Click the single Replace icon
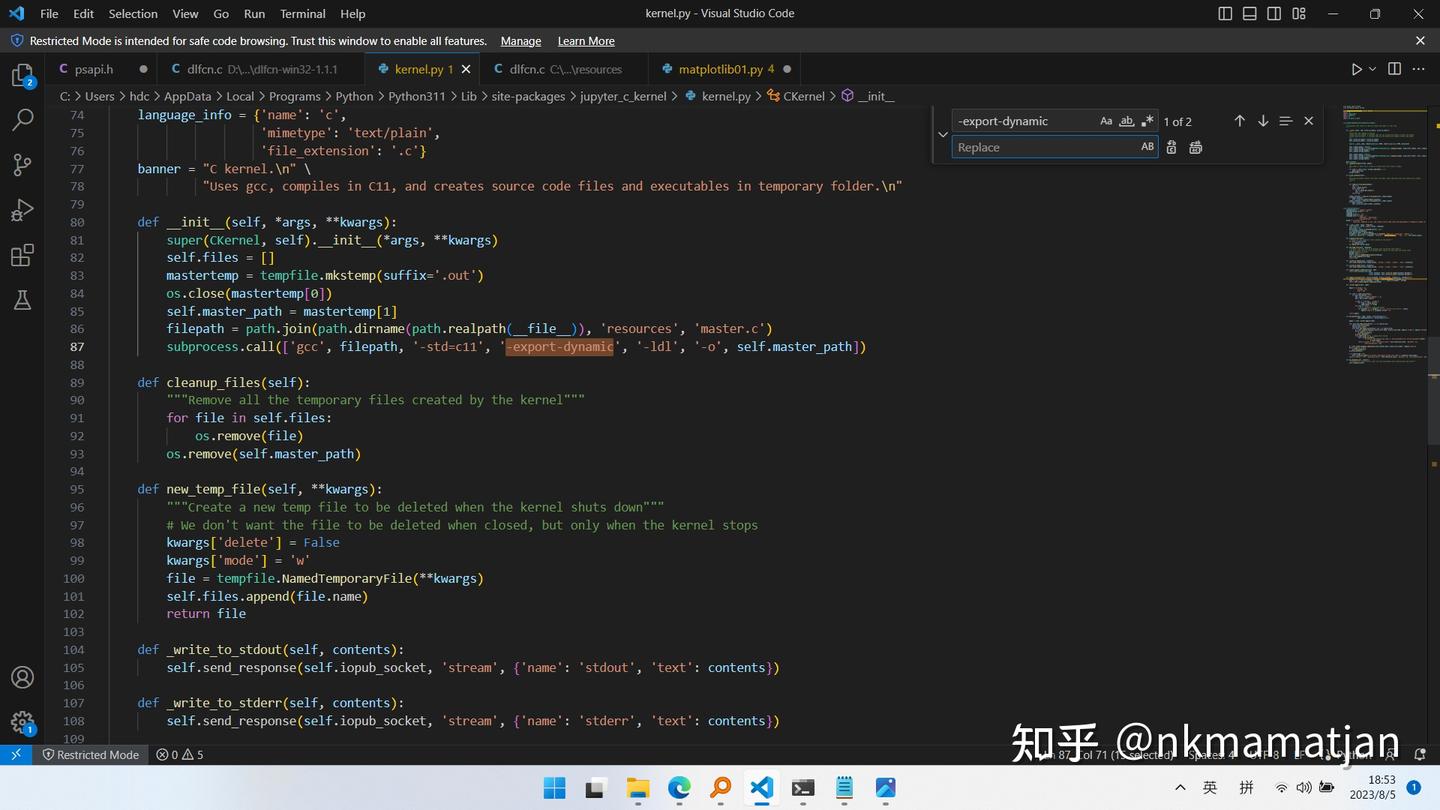The width and height of the screenshot is (1440, 810). point(1171,147)
